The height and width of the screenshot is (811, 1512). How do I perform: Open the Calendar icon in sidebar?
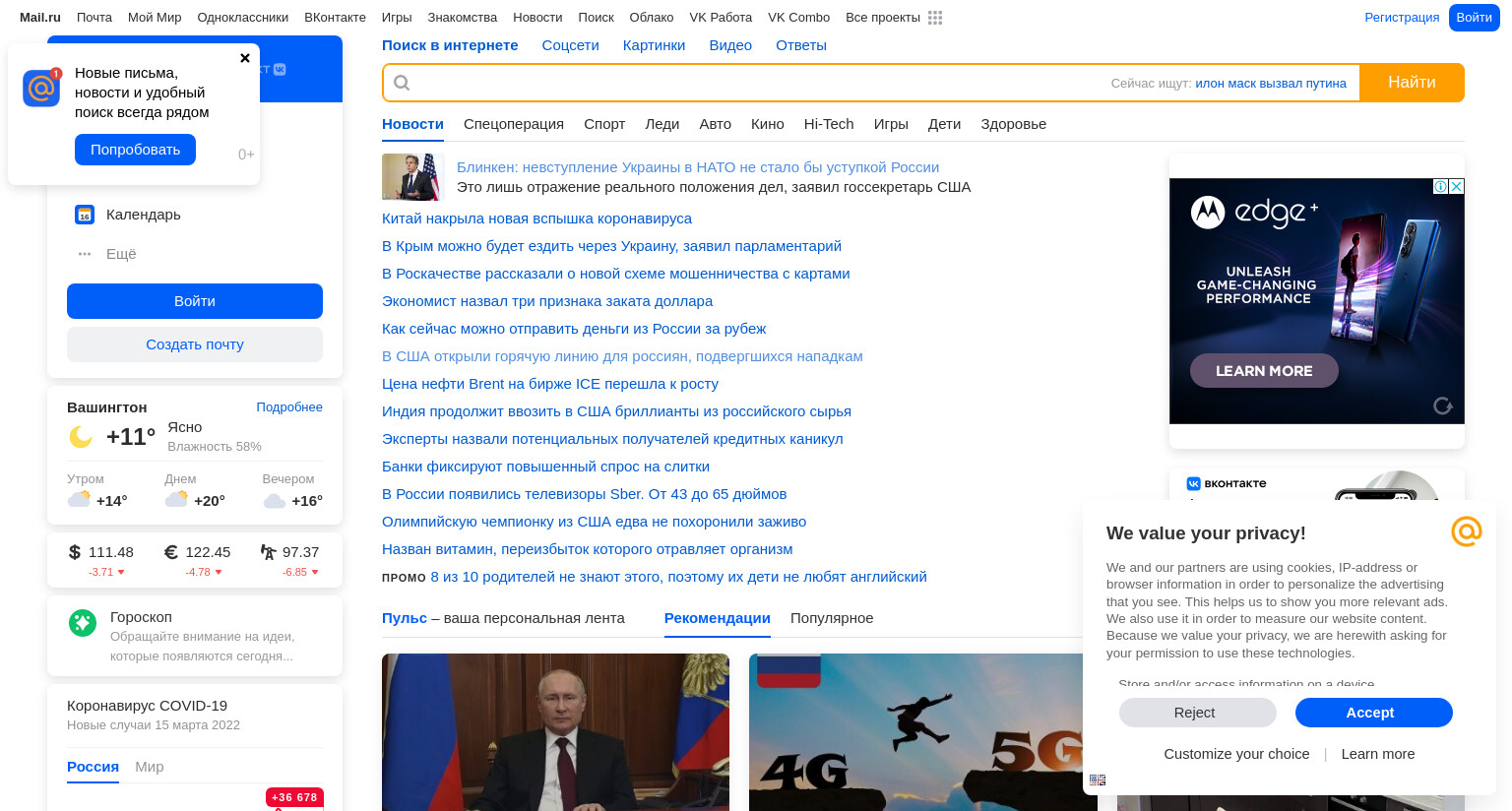[85, 215]
